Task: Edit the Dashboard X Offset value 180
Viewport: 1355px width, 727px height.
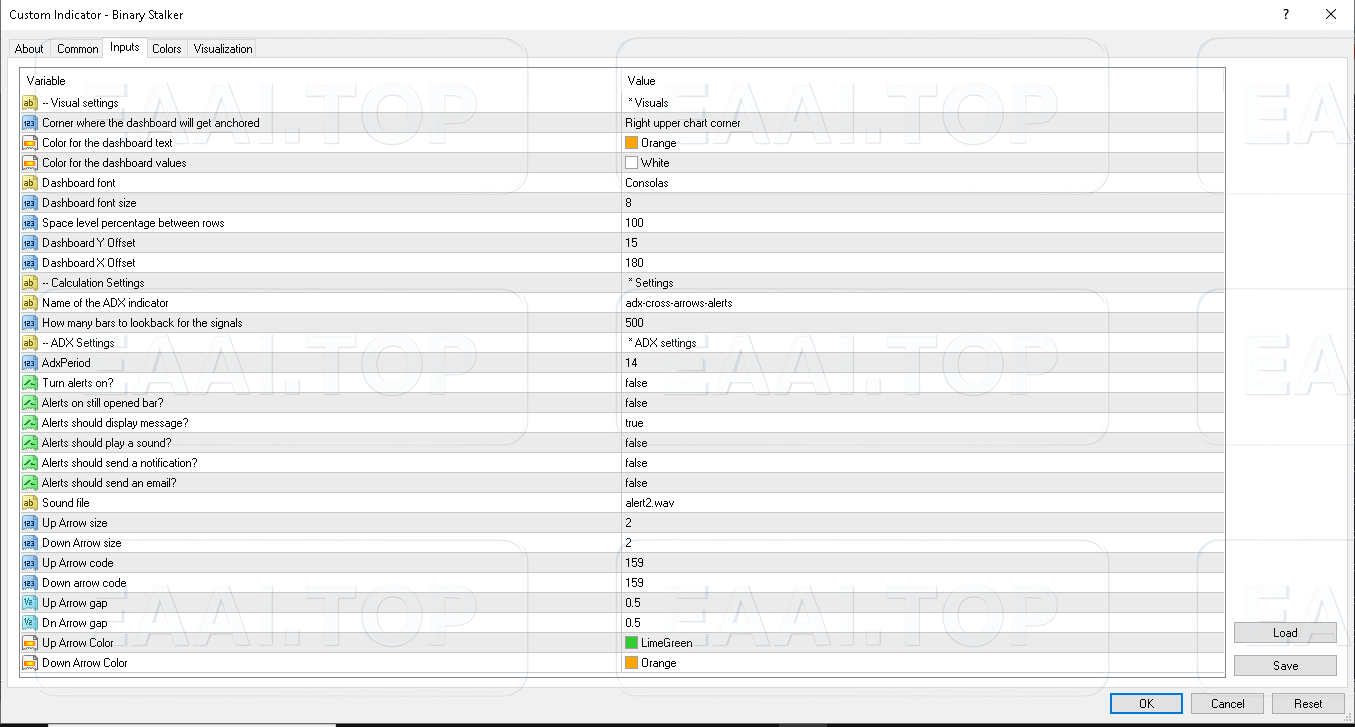Action: coord(635,263)
